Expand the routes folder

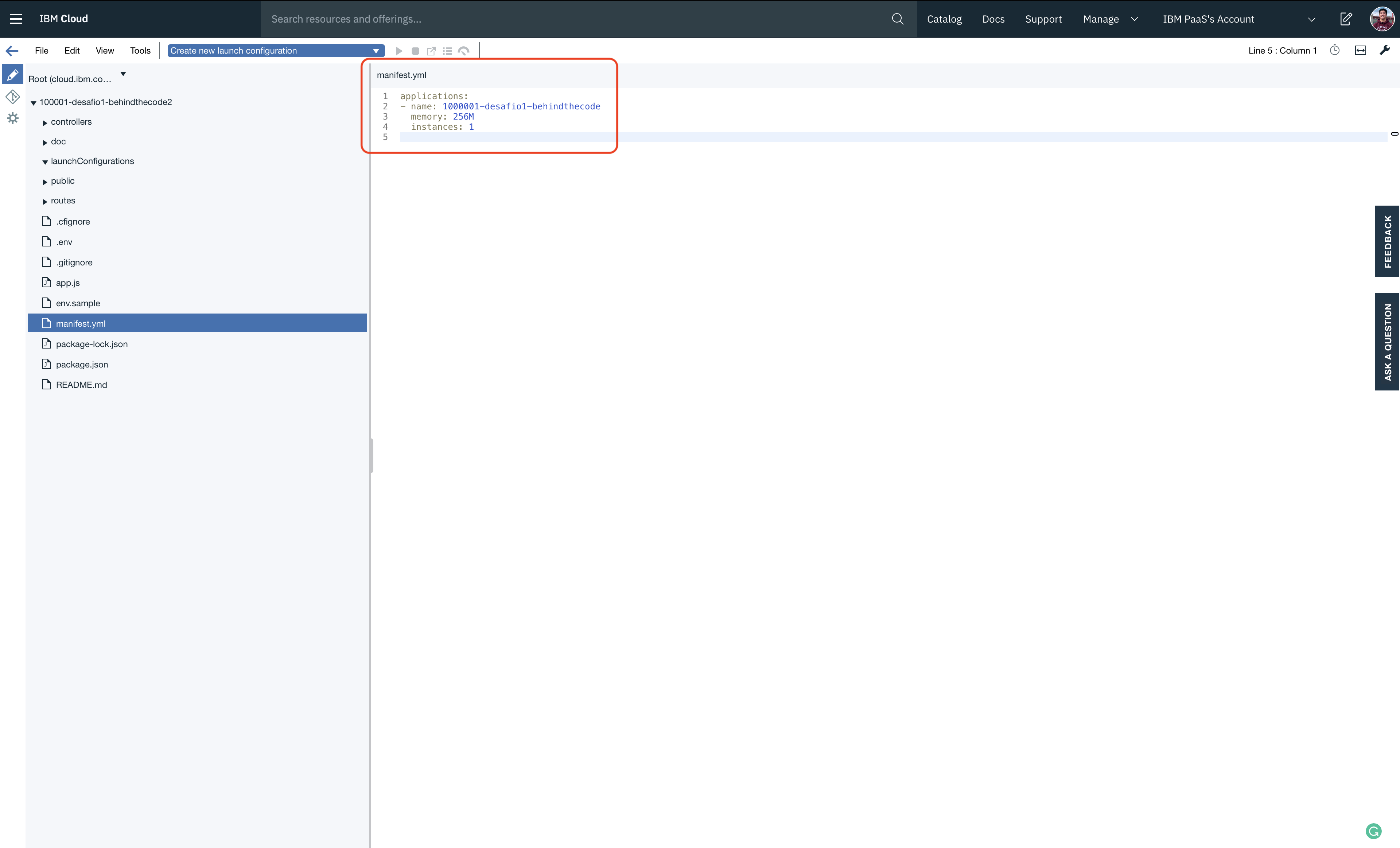tap(45, 202)
